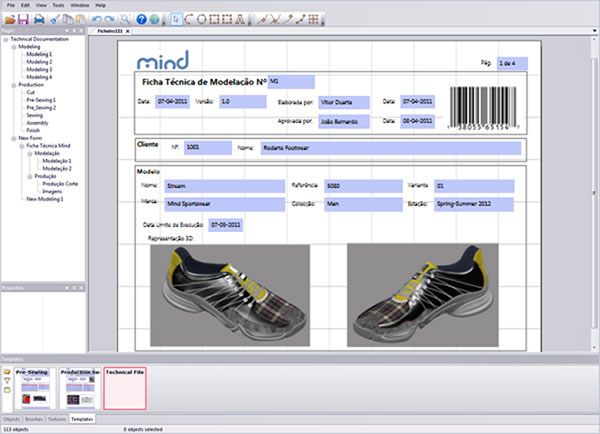The image size is (600, 434).
Task: Close the Ficheiro151 document tab
Action: pyautogui.click(x=127, y=31)
